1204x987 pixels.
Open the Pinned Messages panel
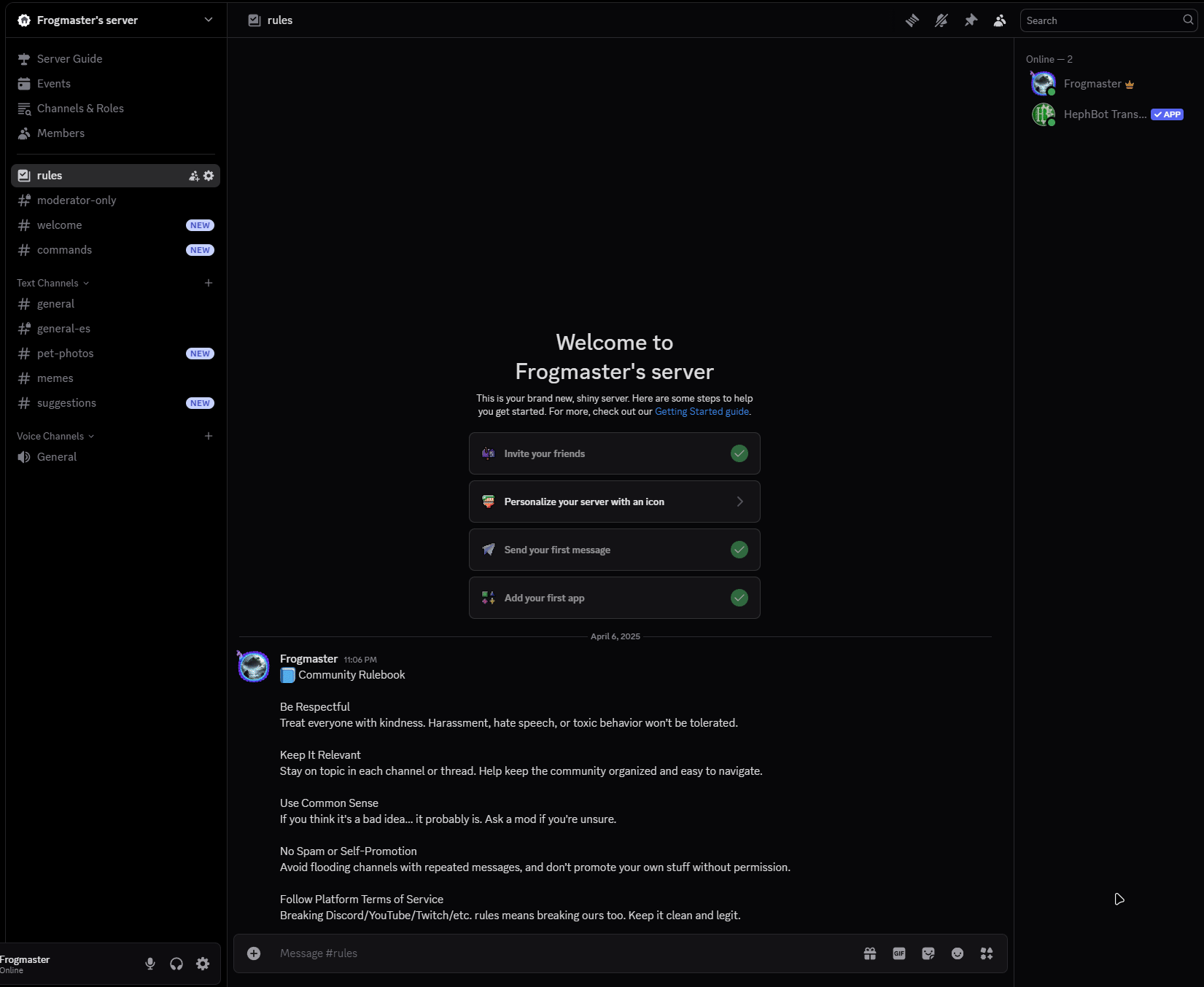(971, 20)
